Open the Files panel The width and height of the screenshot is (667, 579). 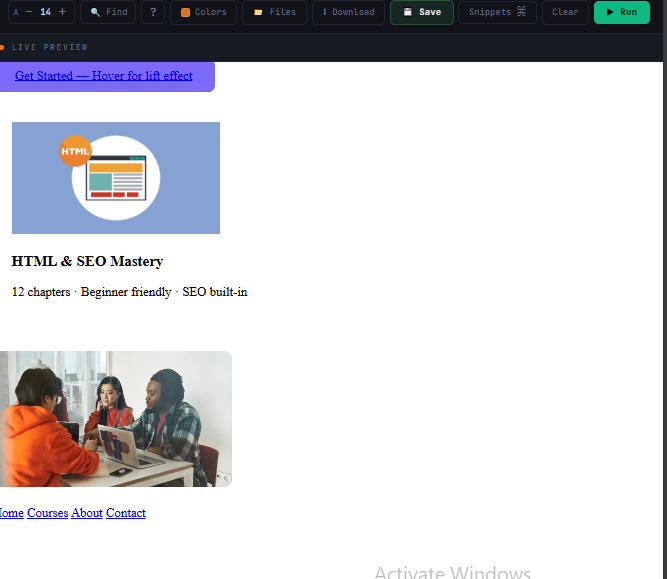[274, 12]
